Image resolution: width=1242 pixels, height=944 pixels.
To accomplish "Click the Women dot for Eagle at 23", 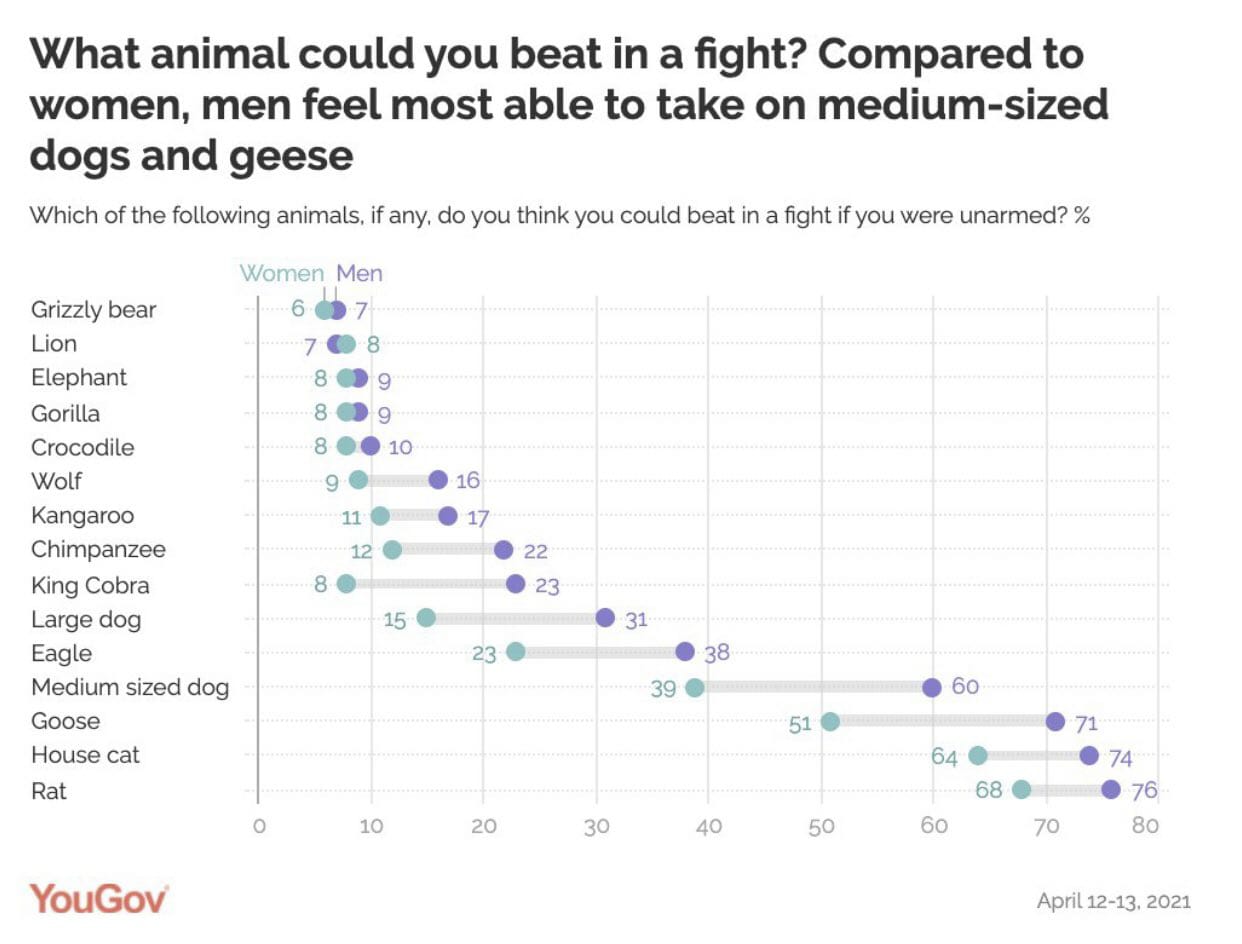I will [516, 652].
